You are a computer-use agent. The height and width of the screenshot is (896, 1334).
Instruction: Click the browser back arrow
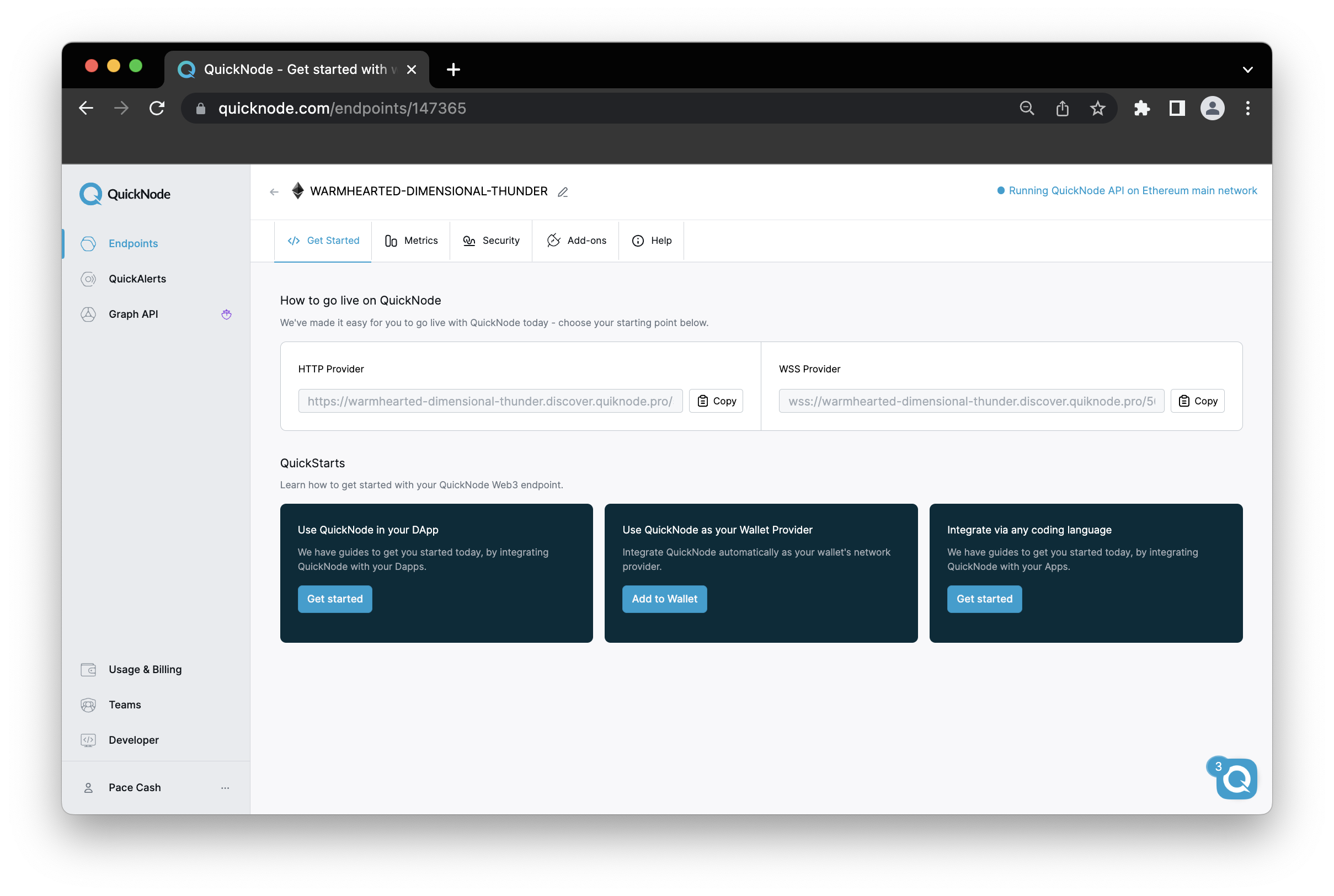click(x=86, y=108)
